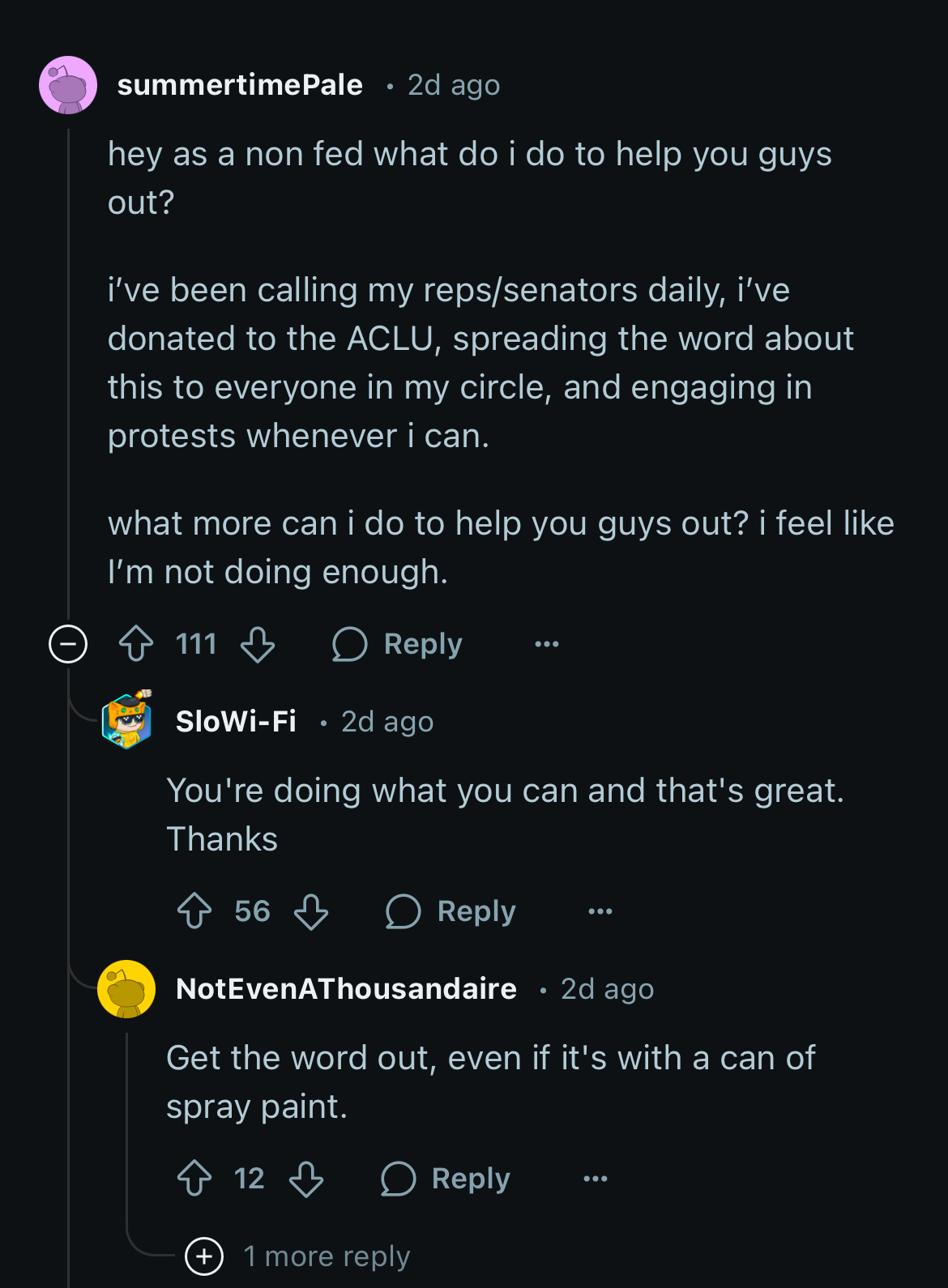Screen dimensions: 948x1288
Task: Downvote summertimePale's comment
Action: coord(258,644)
